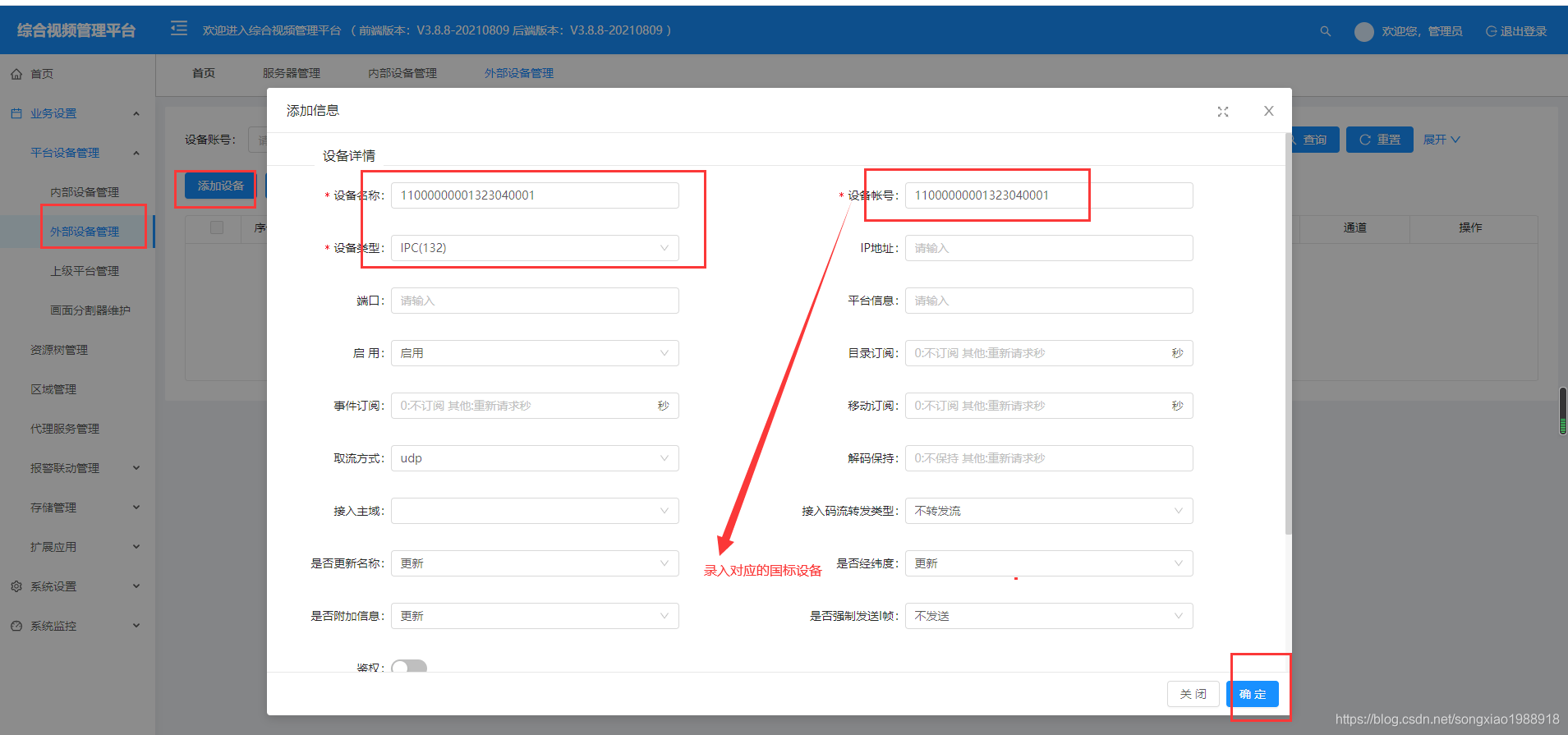Screen dimensions: 1568x735
Task: Log out via 退出登录
Action: pos(1516,31)
